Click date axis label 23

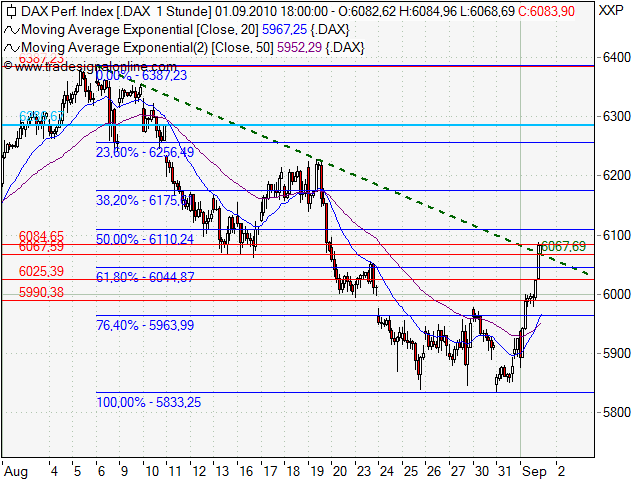tap(363, 471)
